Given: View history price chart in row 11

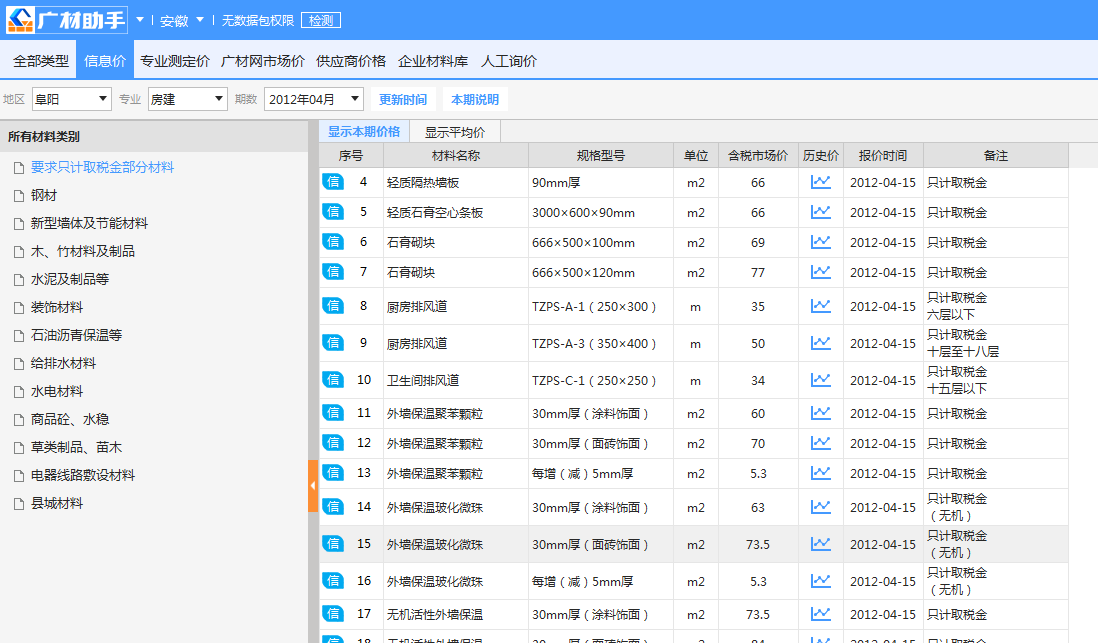Looking at the screenshot, I should point(820,413).
